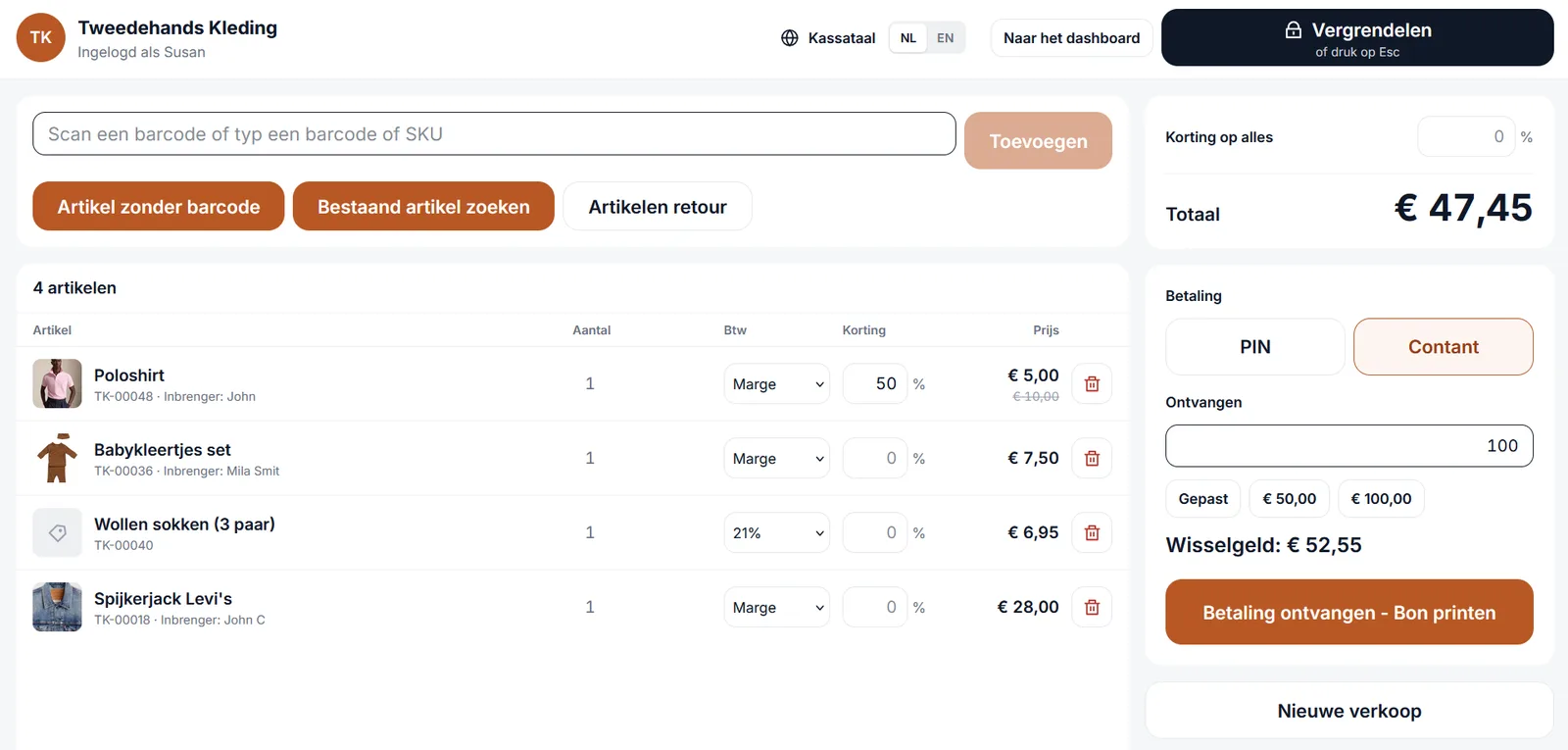Select Contant payment method

1443,346
